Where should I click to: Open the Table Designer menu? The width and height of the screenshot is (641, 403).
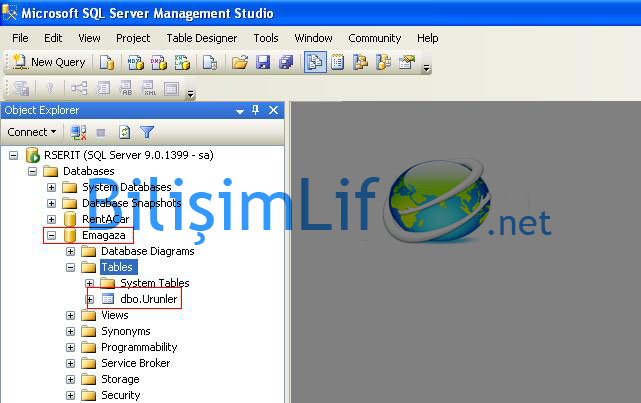202,38
